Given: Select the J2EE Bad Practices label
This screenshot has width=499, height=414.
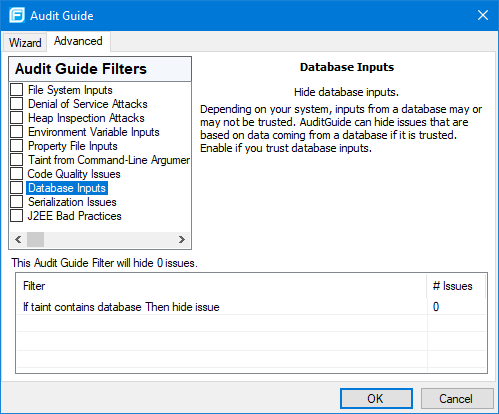Looking at the screenshot, I should (74, 216).
